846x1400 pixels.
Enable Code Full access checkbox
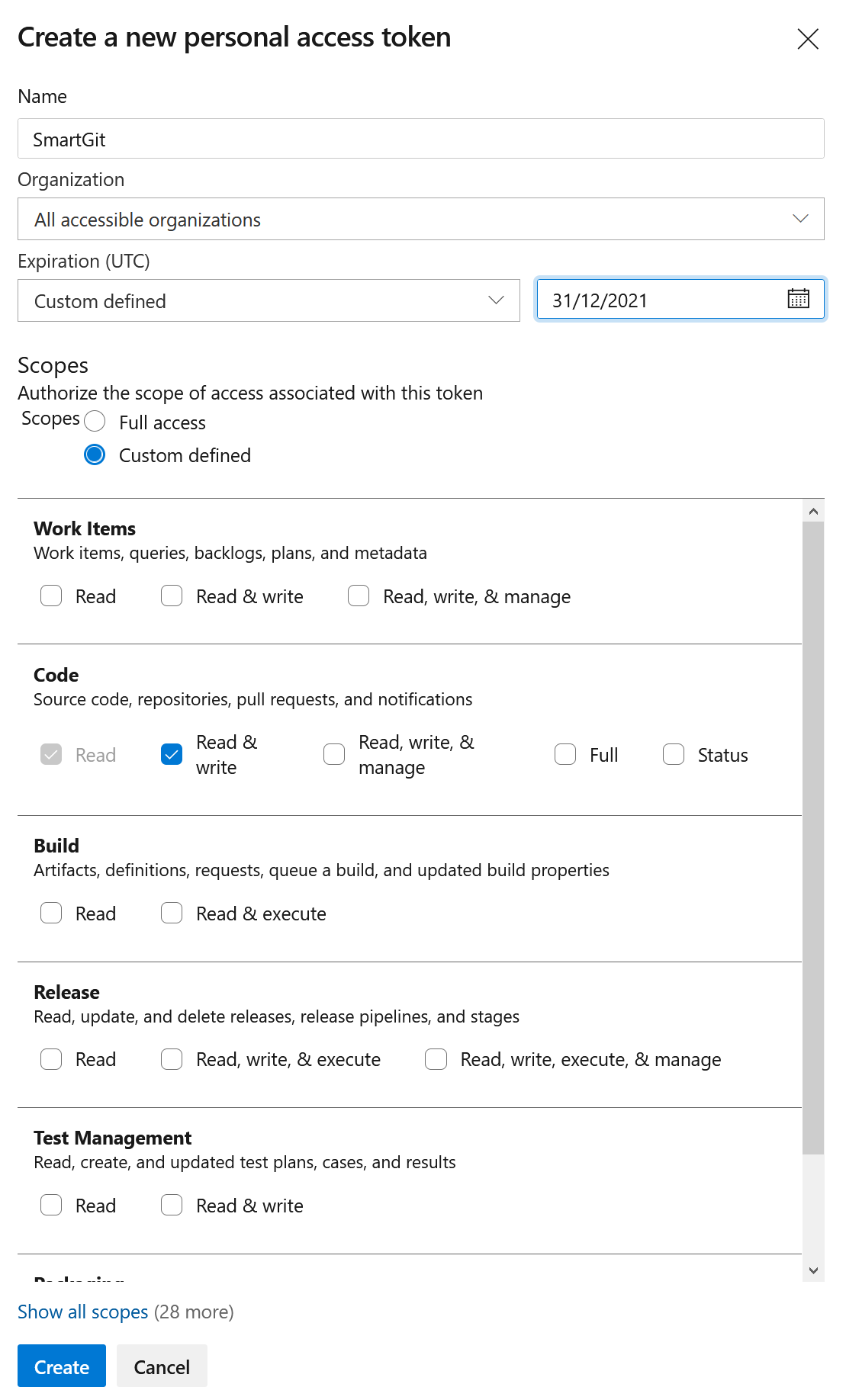[x=565, y=755]
